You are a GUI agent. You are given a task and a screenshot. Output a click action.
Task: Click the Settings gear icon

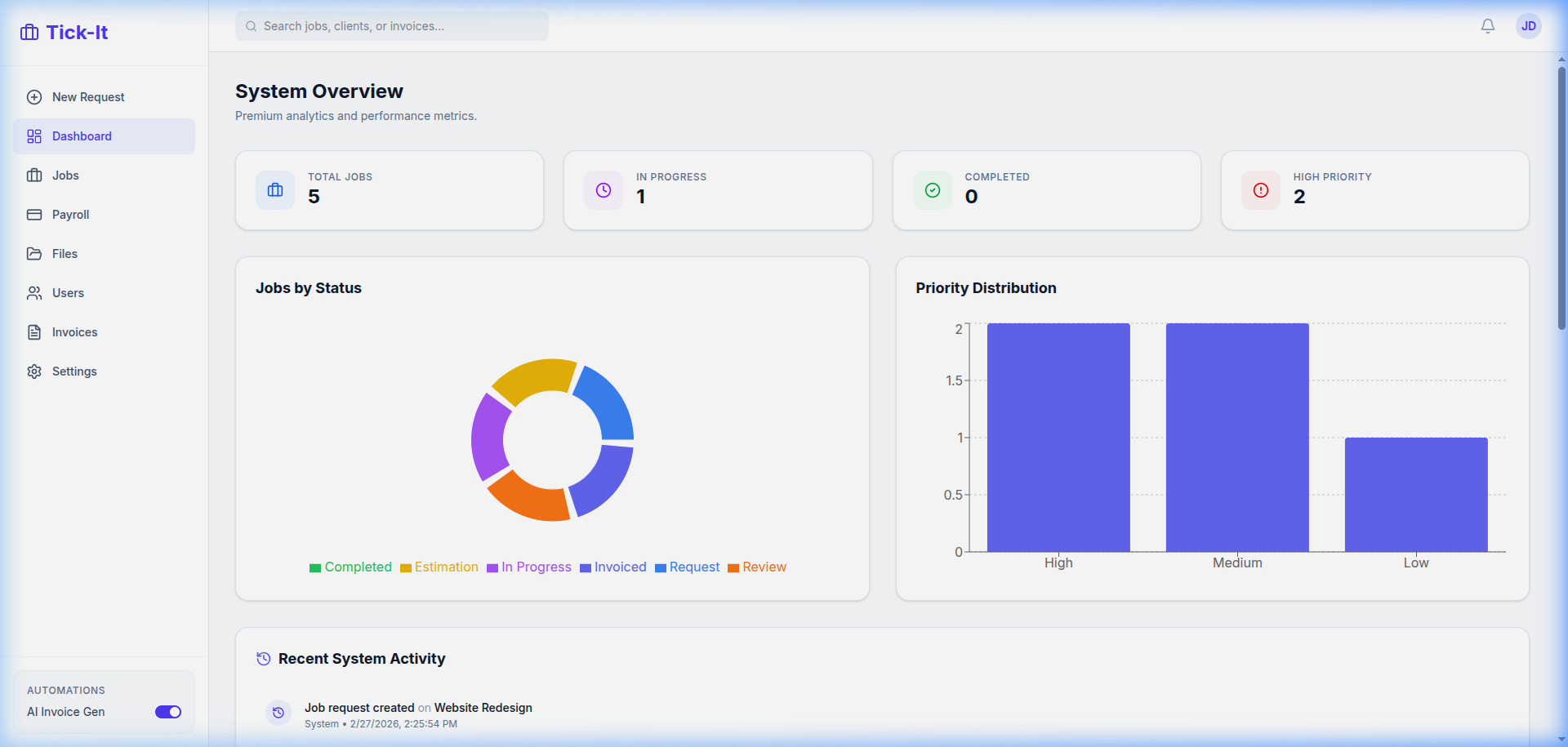[34, 371]
